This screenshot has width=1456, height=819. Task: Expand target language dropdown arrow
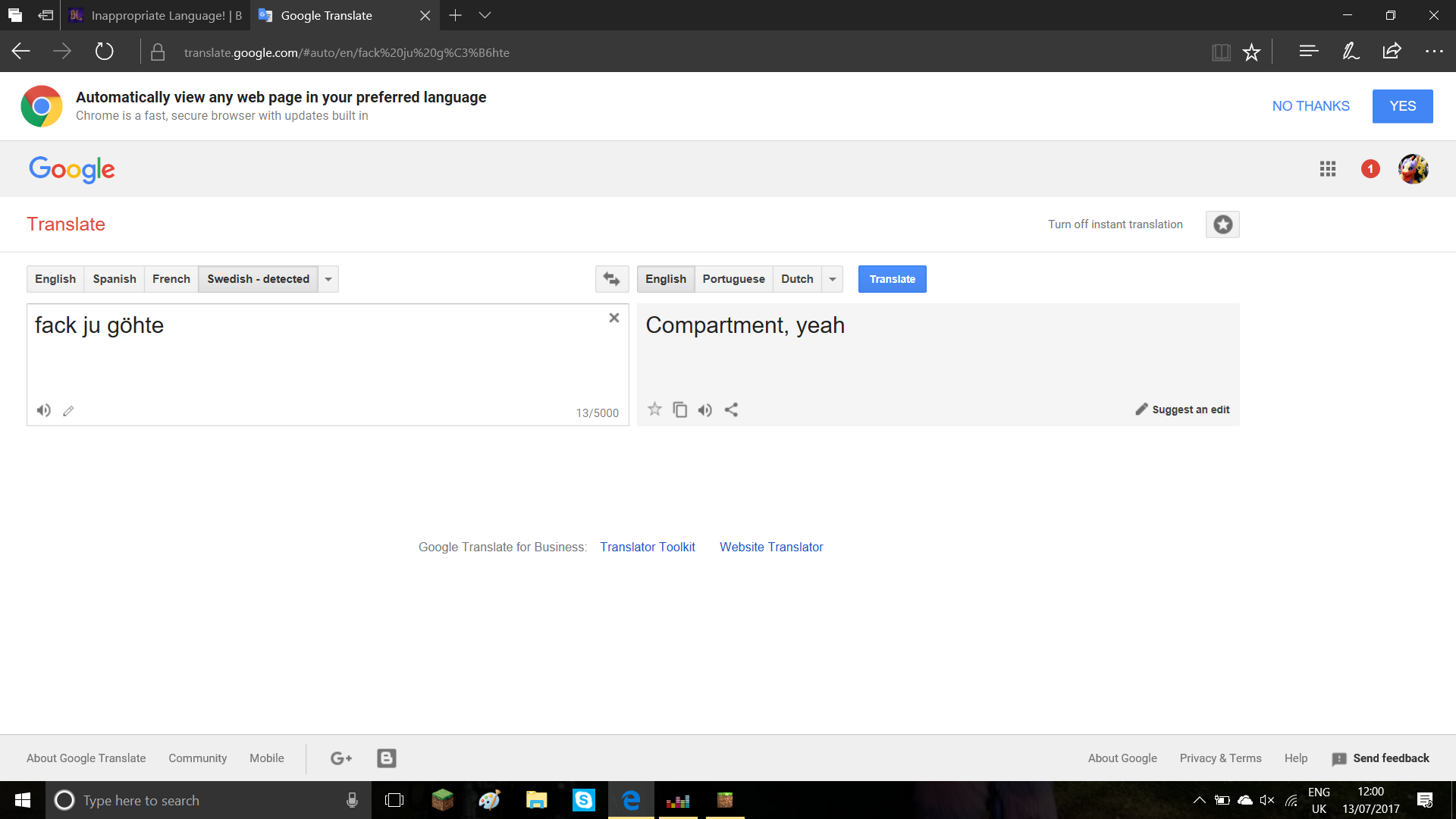(833, 279)
